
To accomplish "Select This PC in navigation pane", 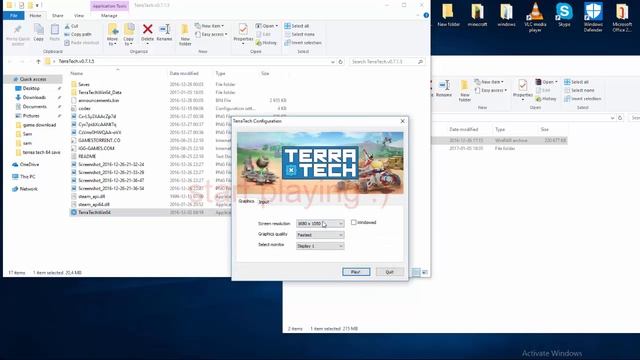I will pos(27,177).
